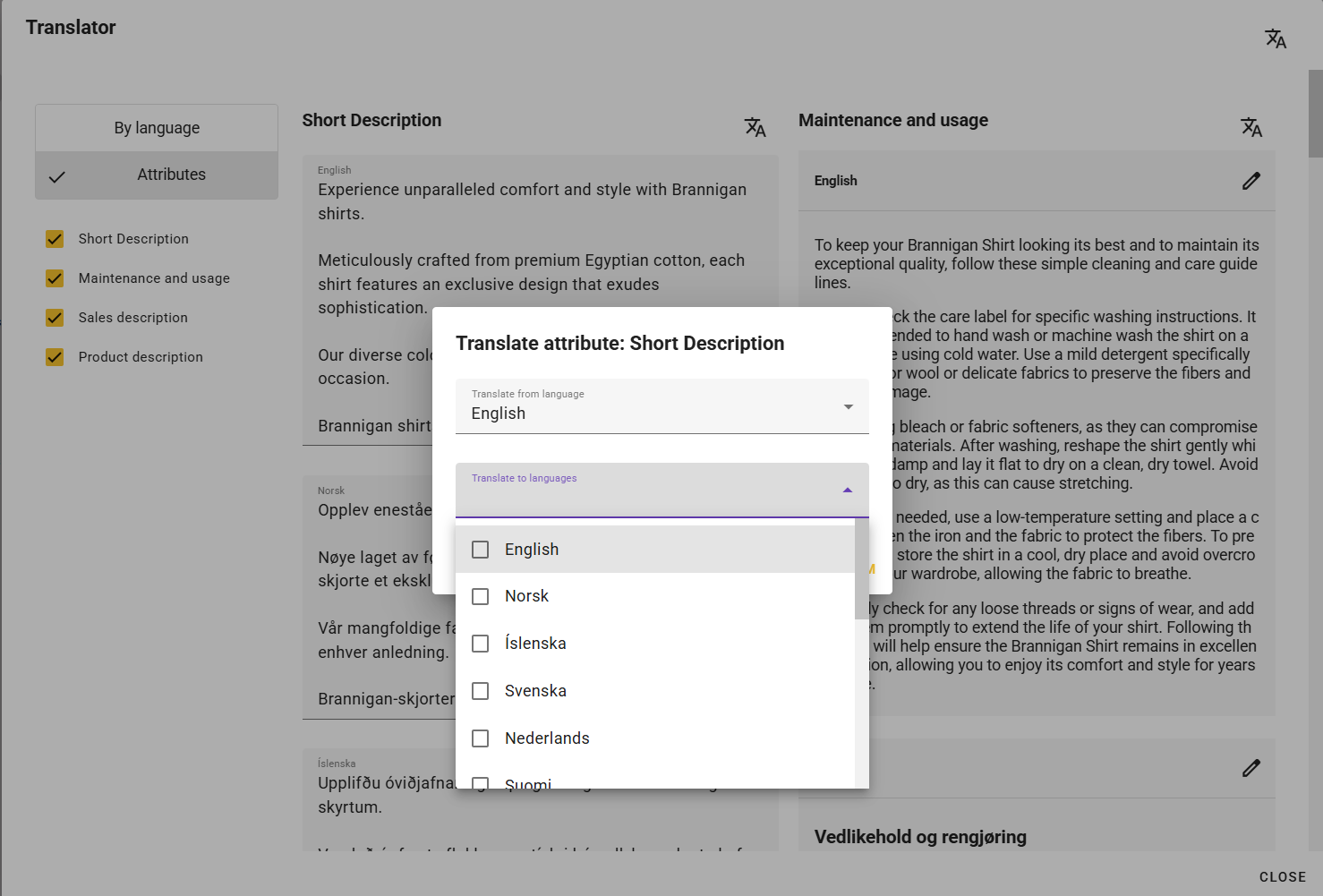Uncheck the Short Description attribute checkbox

point(55,239)
